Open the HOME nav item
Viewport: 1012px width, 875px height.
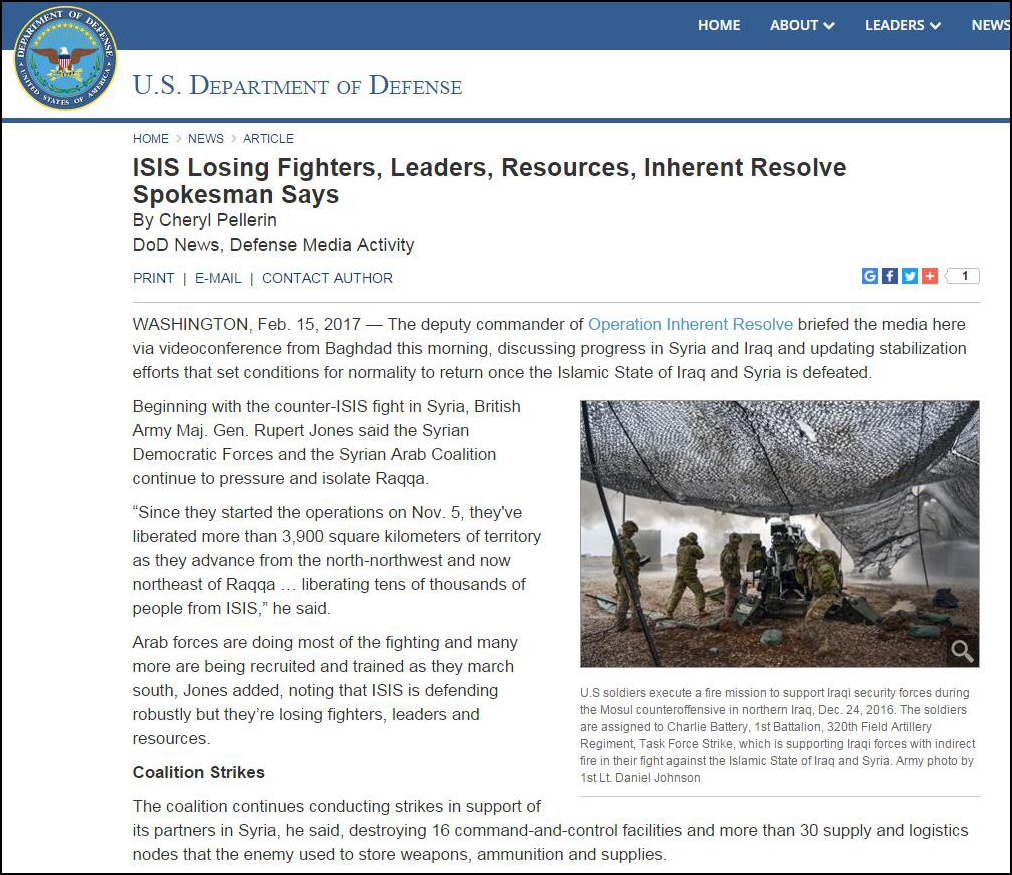coord(719,25)
